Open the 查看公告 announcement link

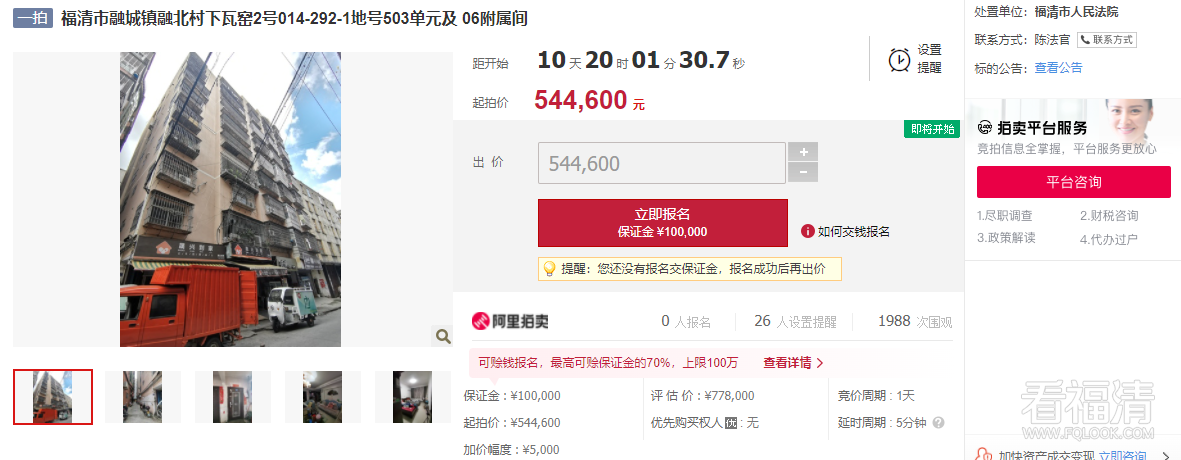(1058, 68)
